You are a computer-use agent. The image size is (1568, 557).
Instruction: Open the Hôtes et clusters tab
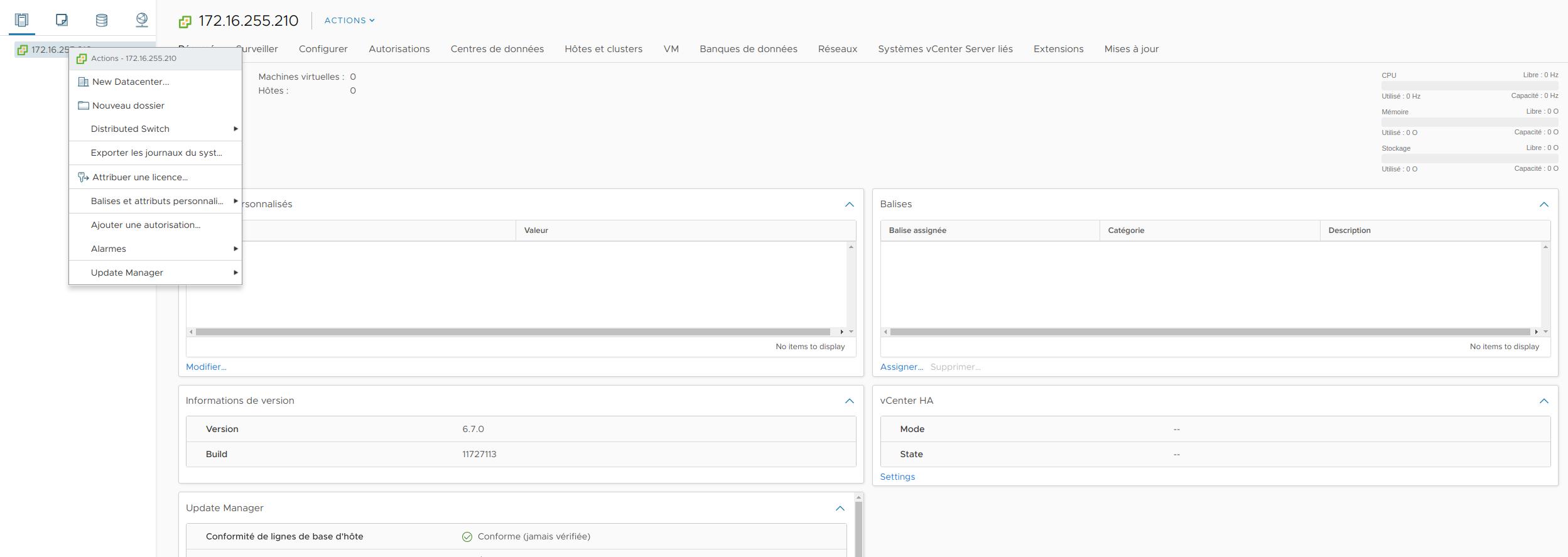603,49
